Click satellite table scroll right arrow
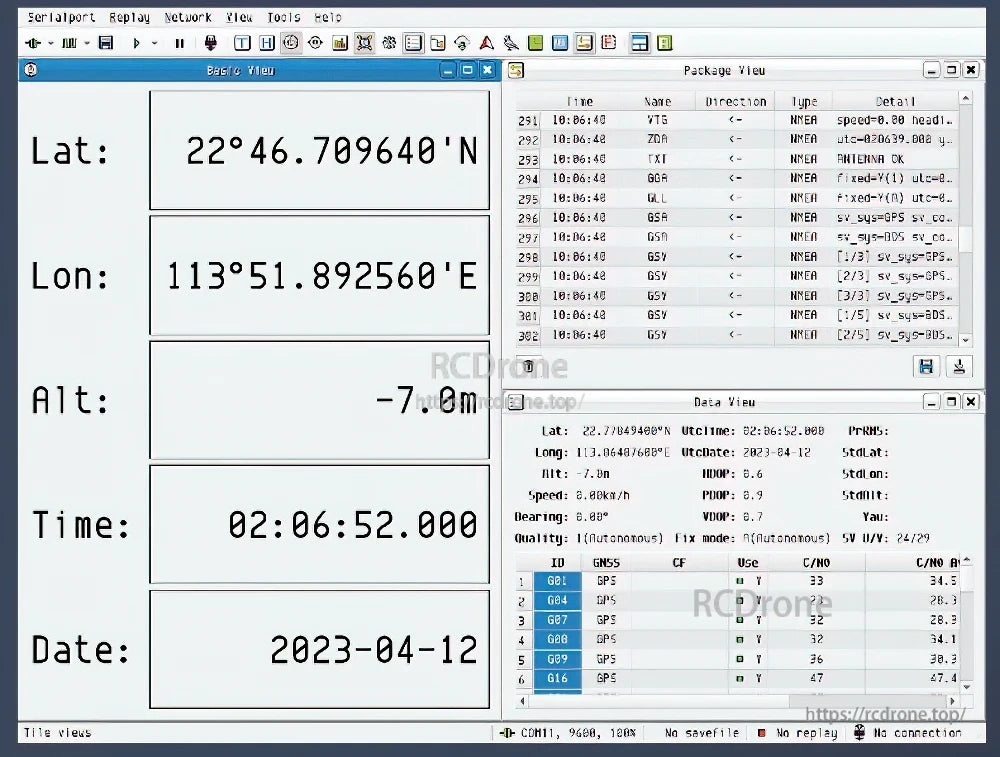 click(953, 702)
